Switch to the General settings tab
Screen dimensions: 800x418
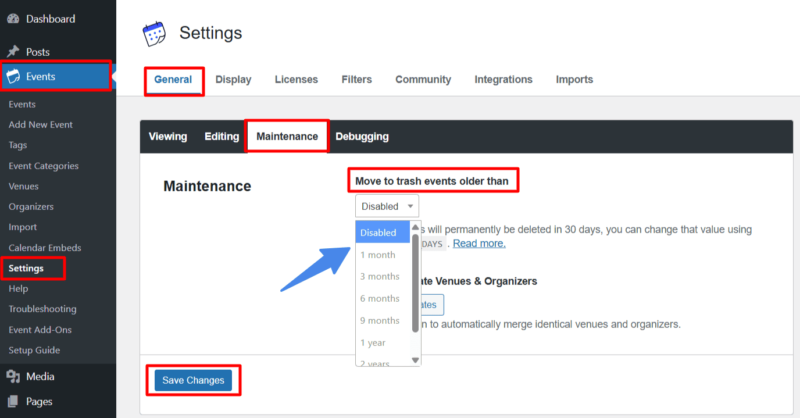click(173, 80)
